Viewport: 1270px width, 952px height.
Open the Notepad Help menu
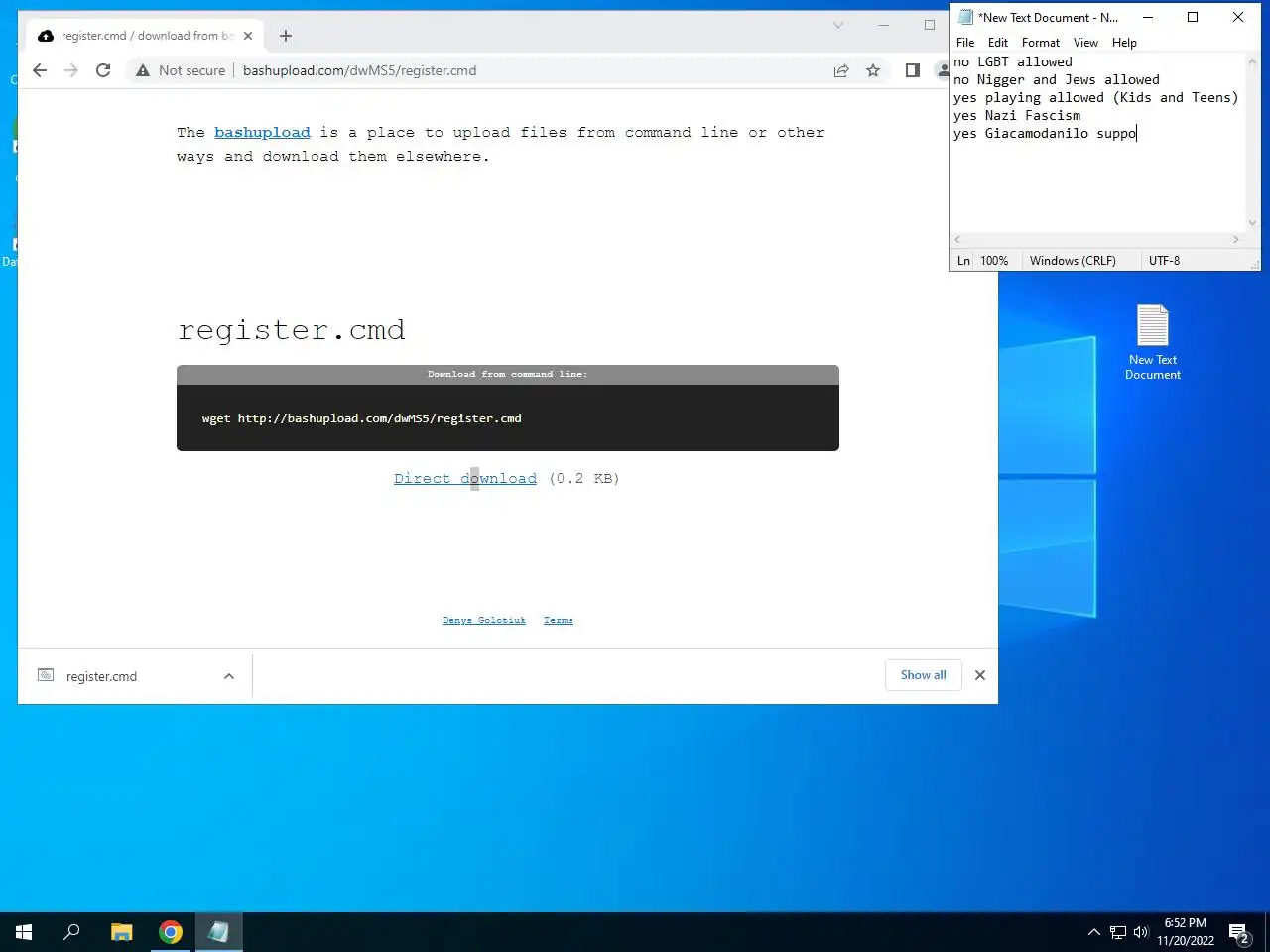[x=1124, y=43]
